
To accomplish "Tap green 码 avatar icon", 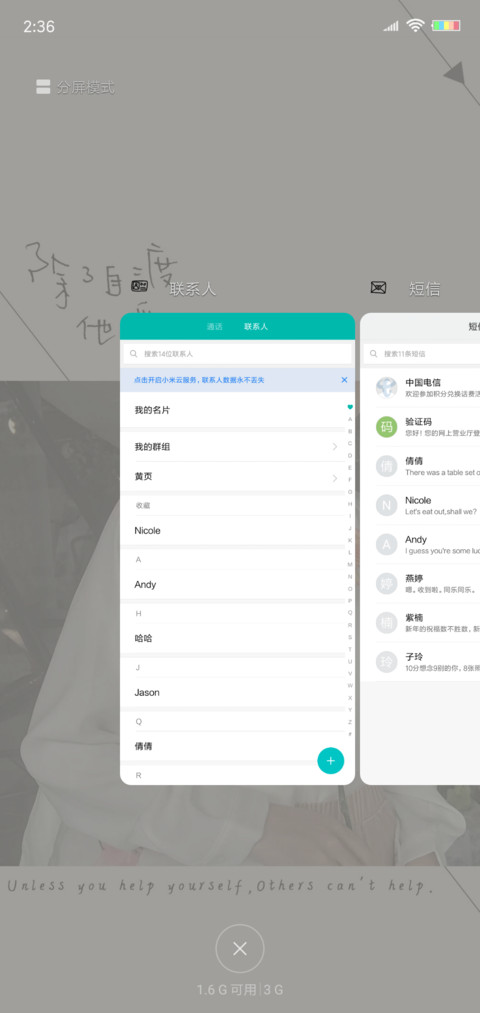I will 386,427.
